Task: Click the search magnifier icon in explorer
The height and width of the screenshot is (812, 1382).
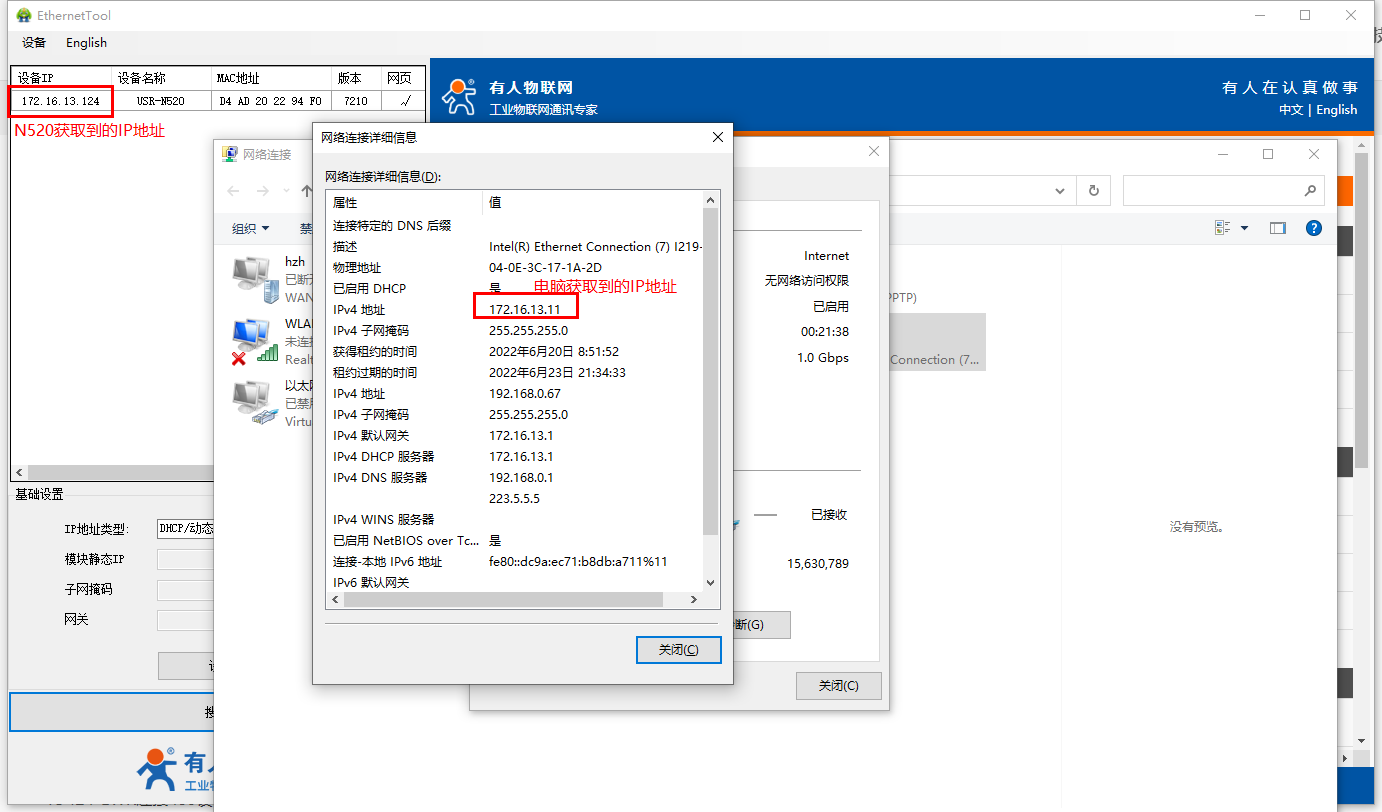Action: click(x=1310, y=191)
